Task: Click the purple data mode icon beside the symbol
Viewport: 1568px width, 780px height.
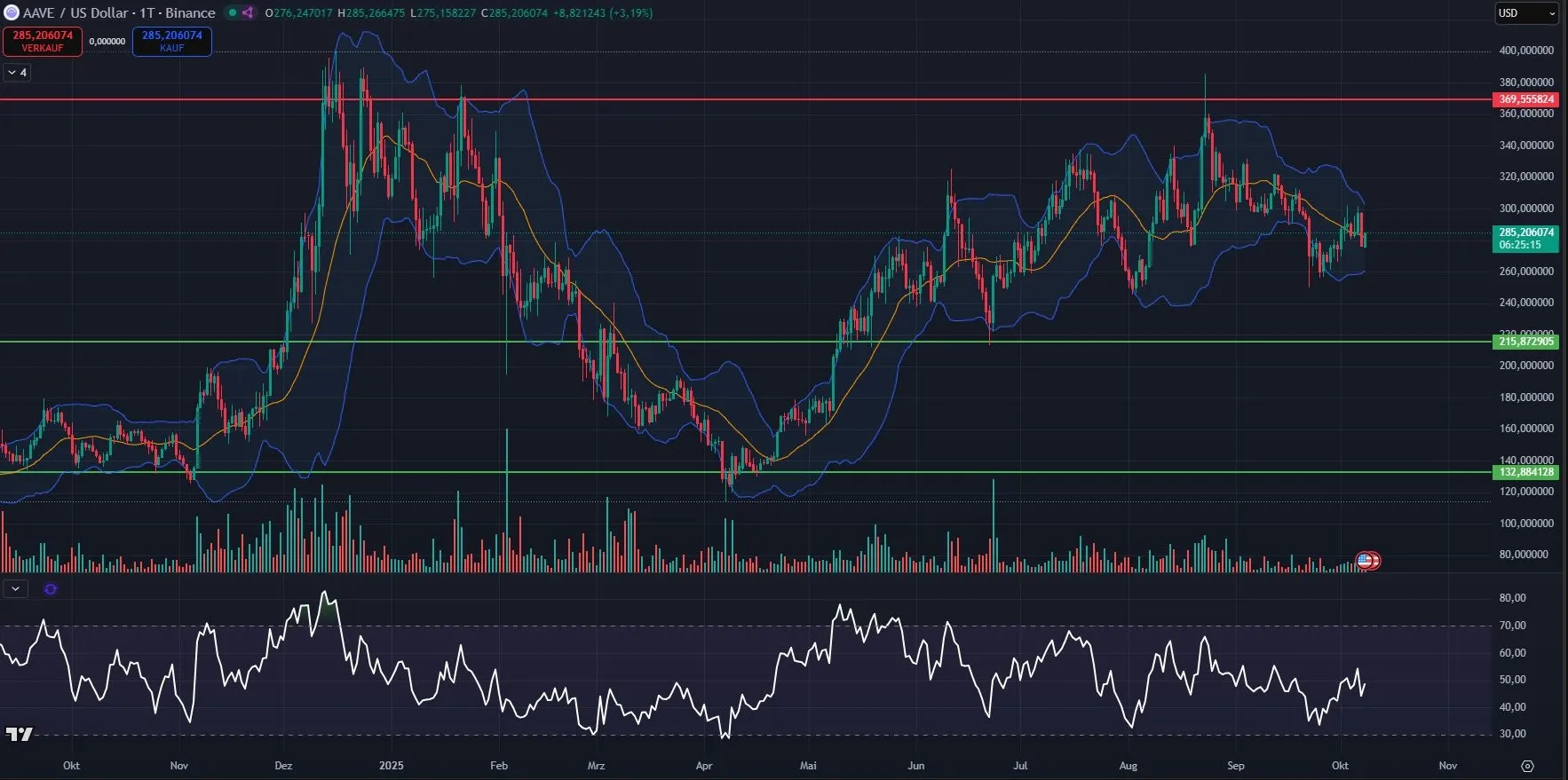Action: [248, 12]
